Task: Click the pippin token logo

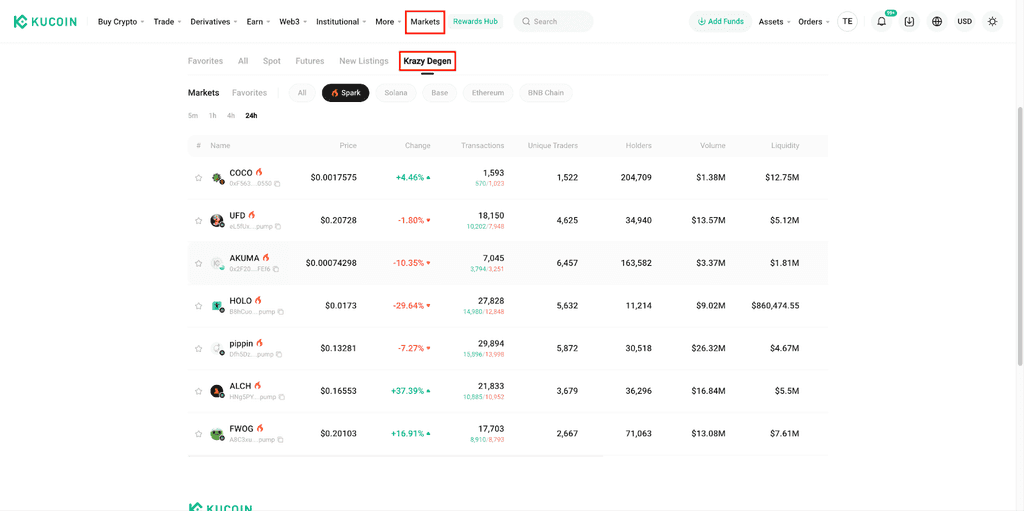Action: 217,349
